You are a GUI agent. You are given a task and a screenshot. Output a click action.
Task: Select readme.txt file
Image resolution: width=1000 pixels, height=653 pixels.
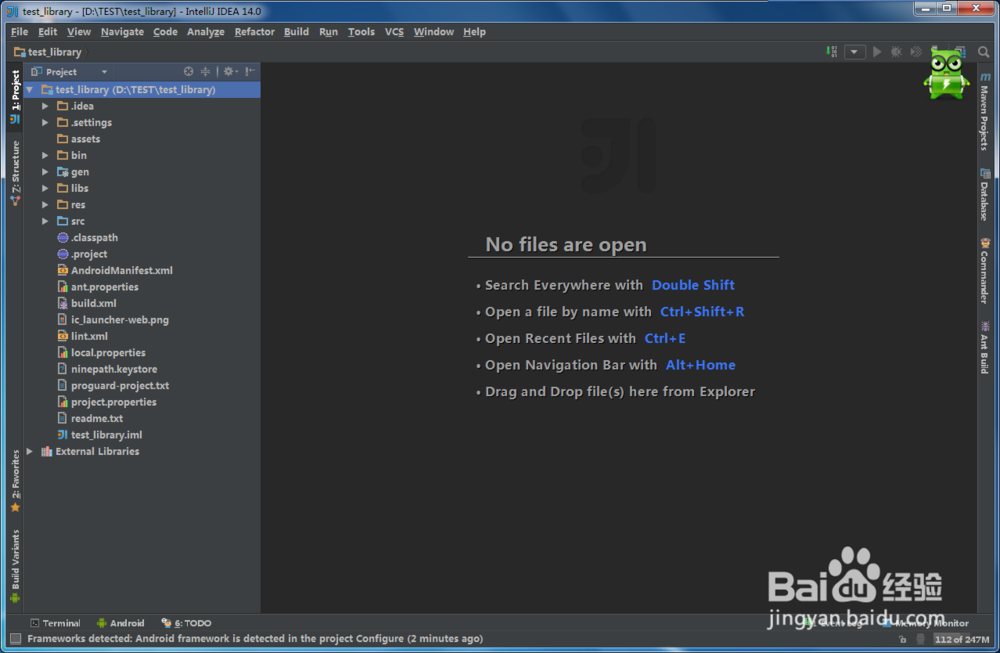click(x=90, y=419)
